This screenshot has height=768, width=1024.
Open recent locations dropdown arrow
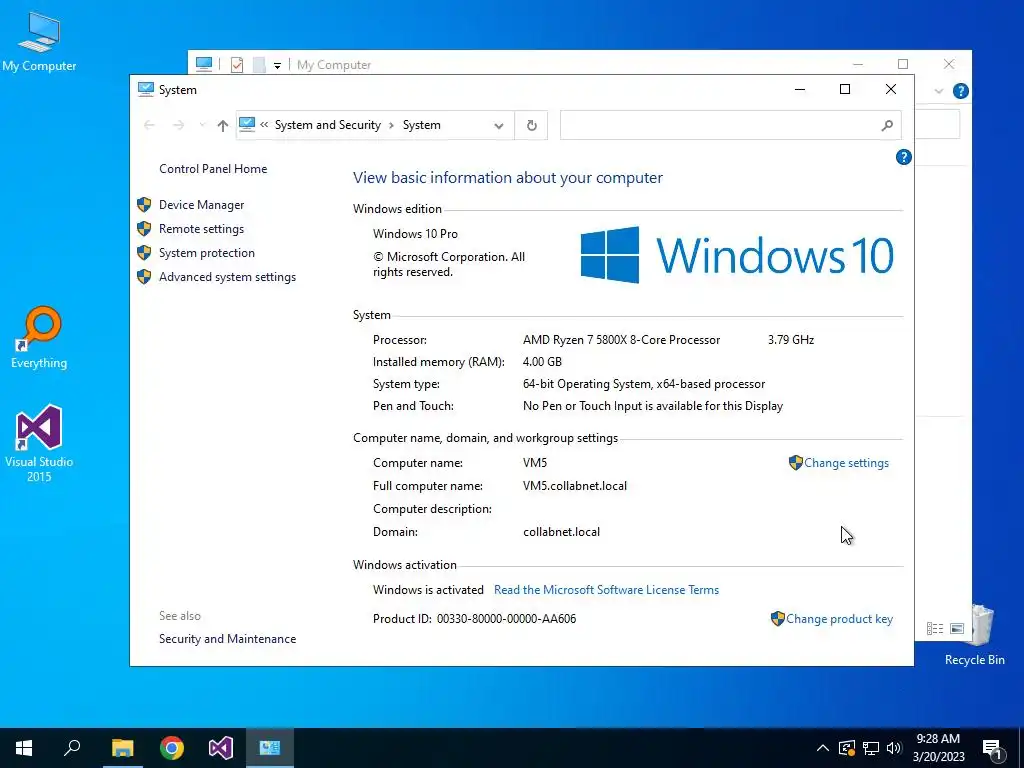coord(202,125)
